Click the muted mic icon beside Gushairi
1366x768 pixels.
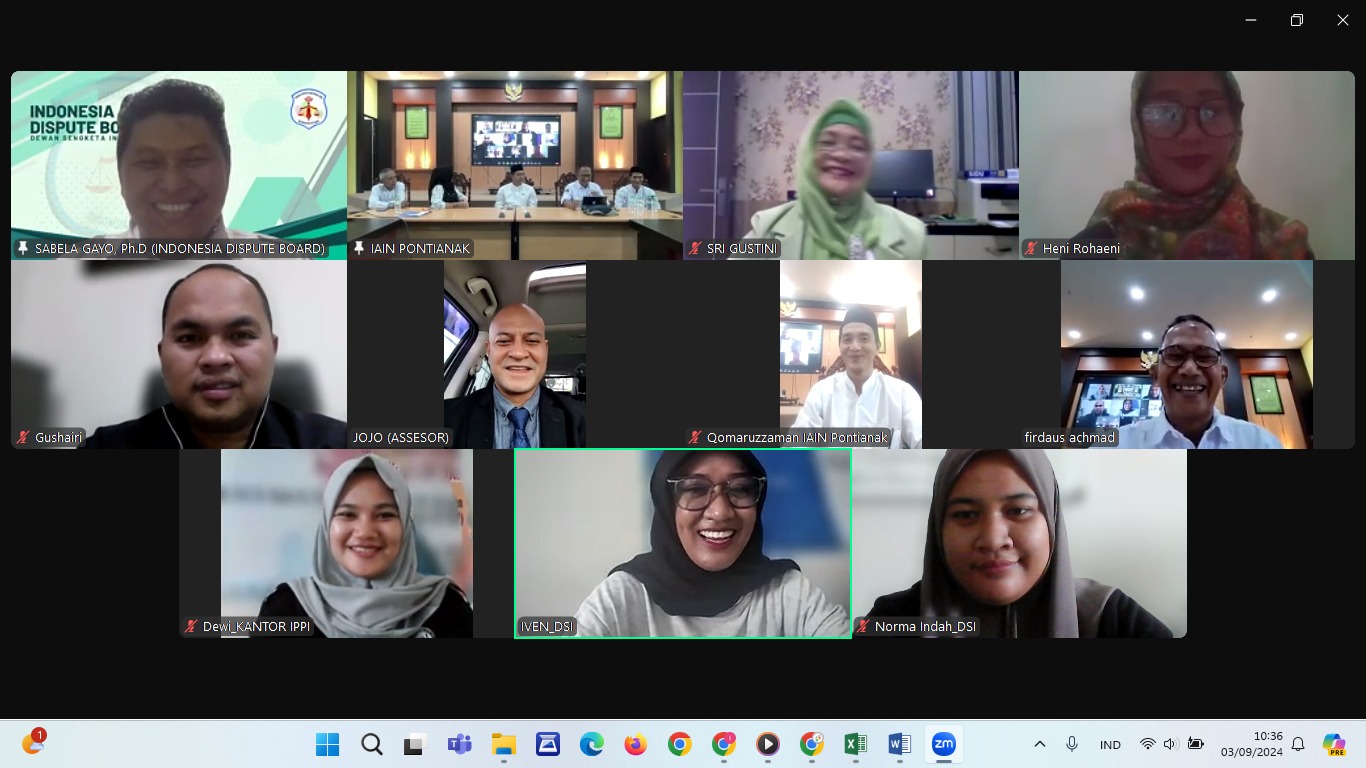click(x=23, y=437)
